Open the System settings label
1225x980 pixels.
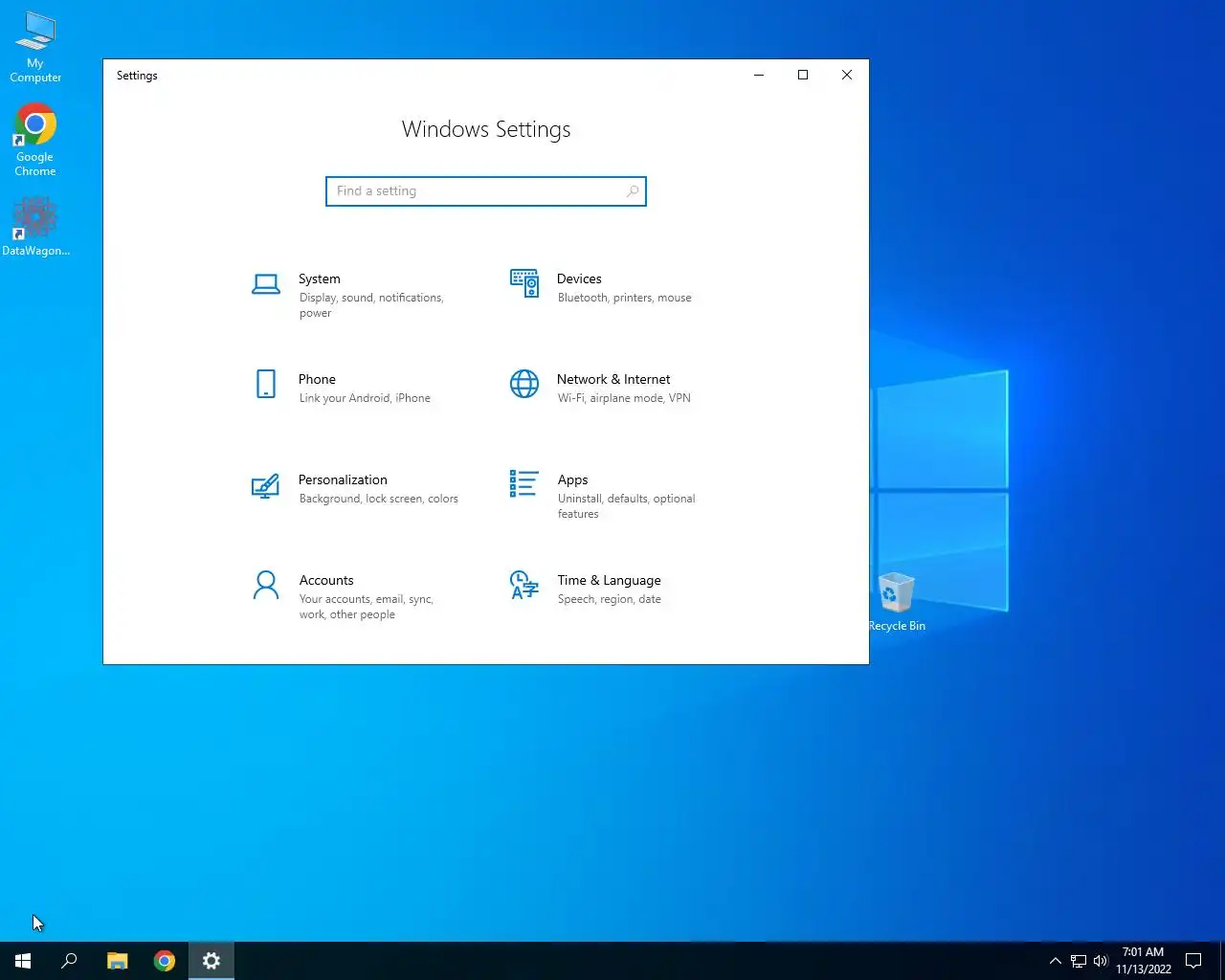[x=320, y=278]
